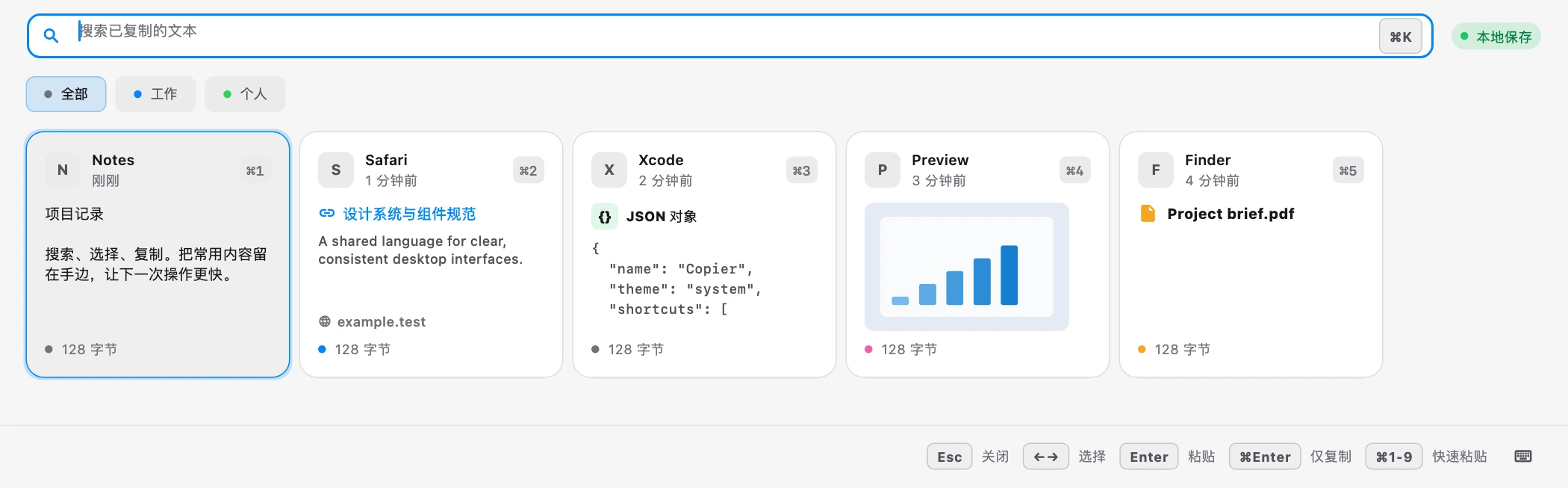Click the Preview app letter icon
Image resolution: width=1568 pixels, height=488 pixels.
883,170
